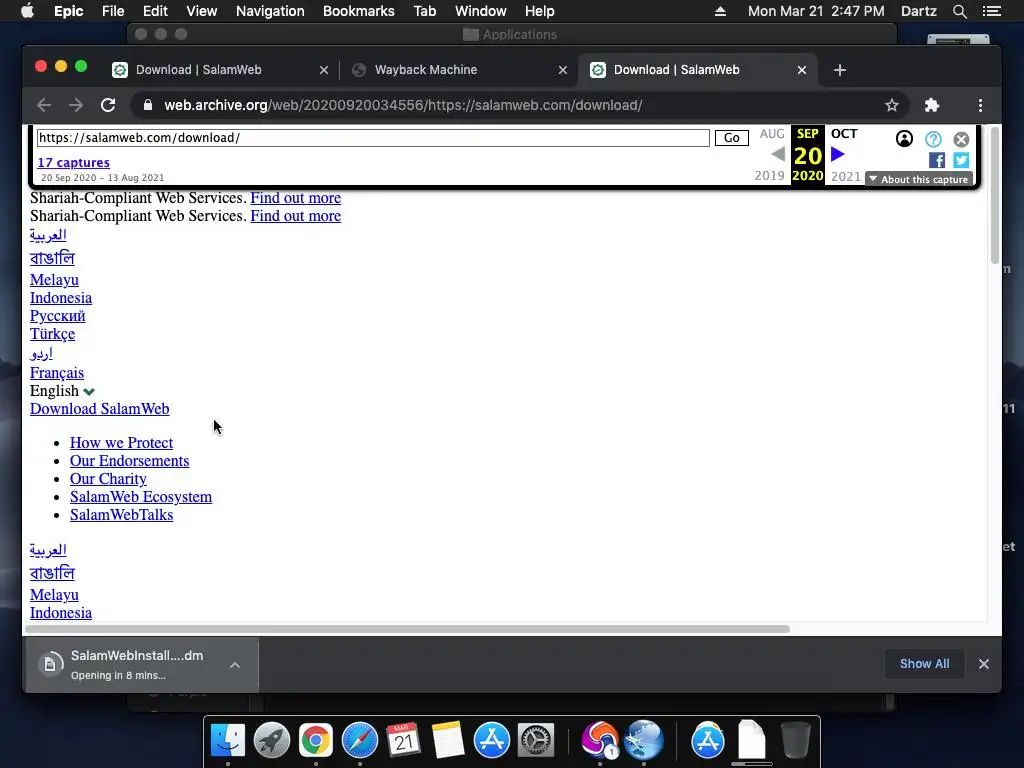Close the first Download | SalamWeb tab

[323, 70]
